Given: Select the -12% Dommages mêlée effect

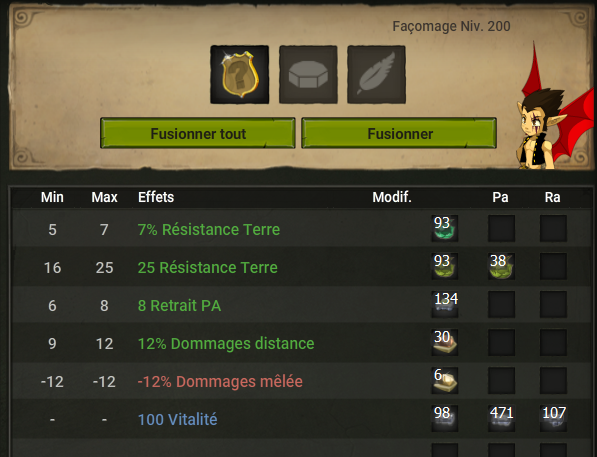Looking at the screenshot, I should point(220,382).
